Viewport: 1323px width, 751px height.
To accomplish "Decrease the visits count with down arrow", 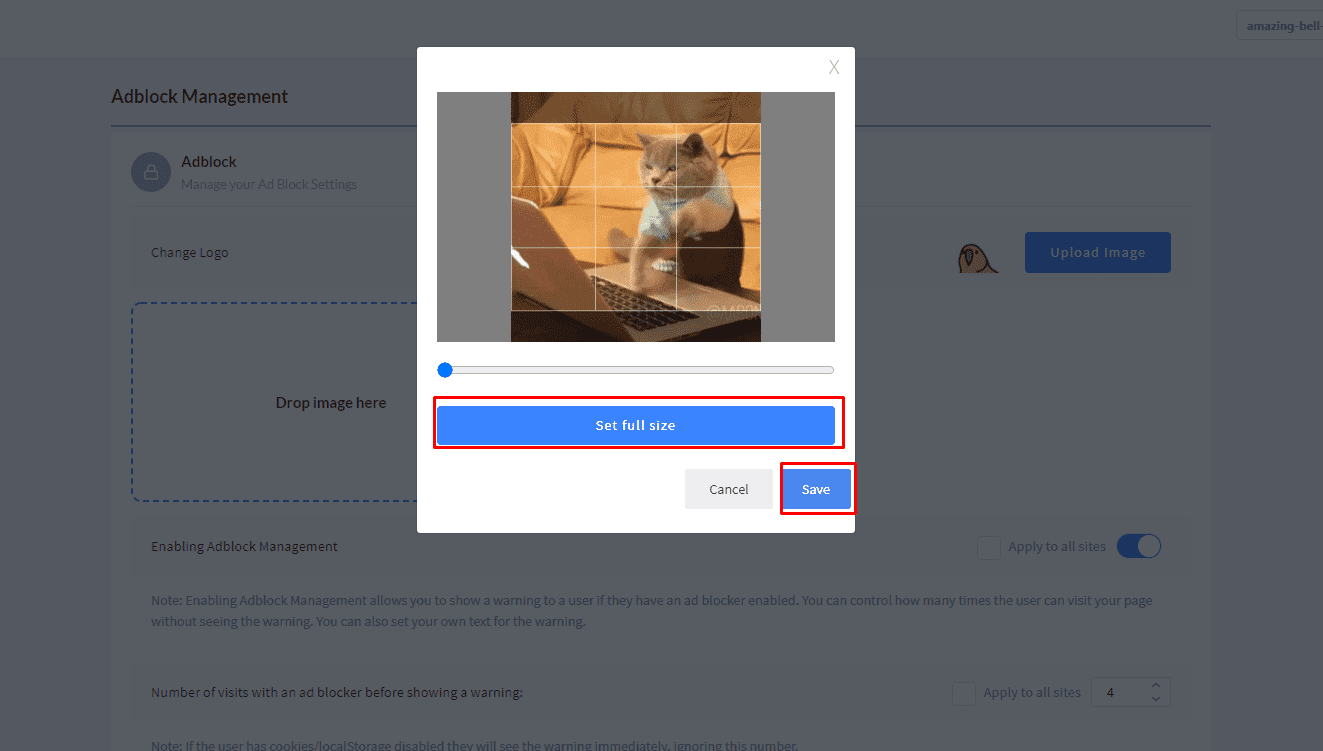I will click(1156, 699).
